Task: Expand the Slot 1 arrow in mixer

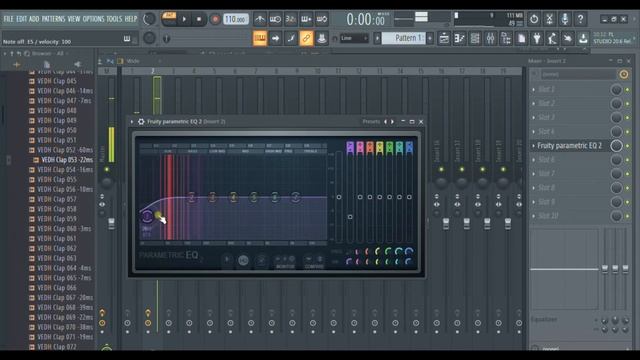Action: coord(533,89)
